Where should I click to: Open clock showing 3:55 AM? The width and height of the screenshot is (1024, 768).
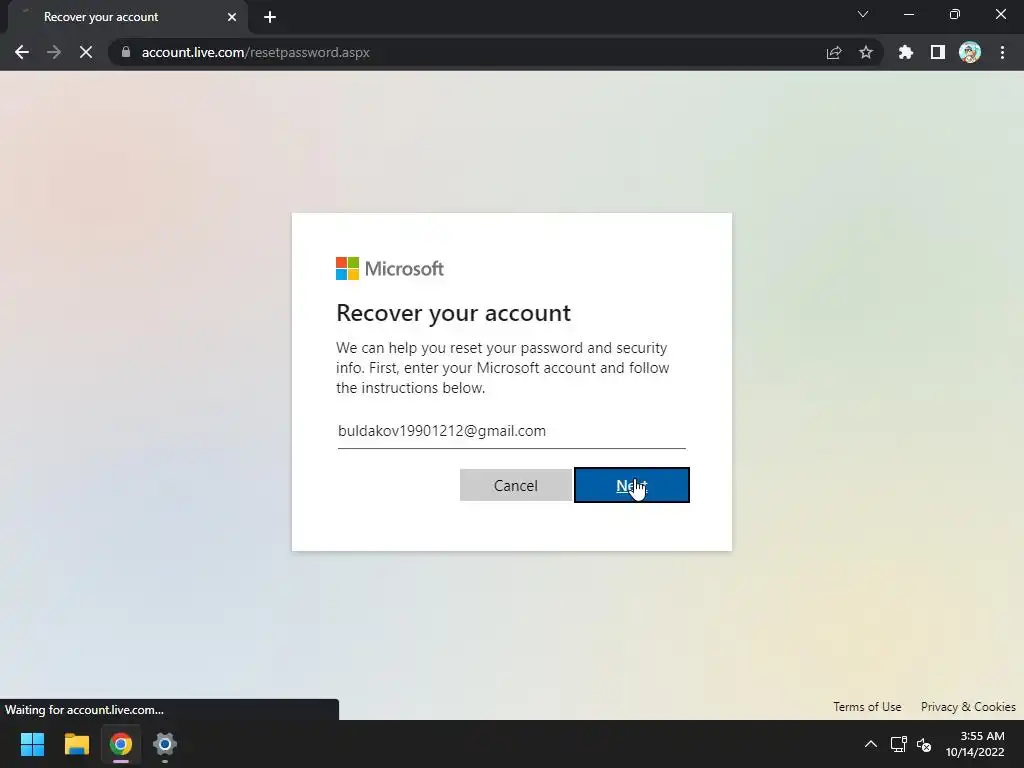[x=975, y=744]
